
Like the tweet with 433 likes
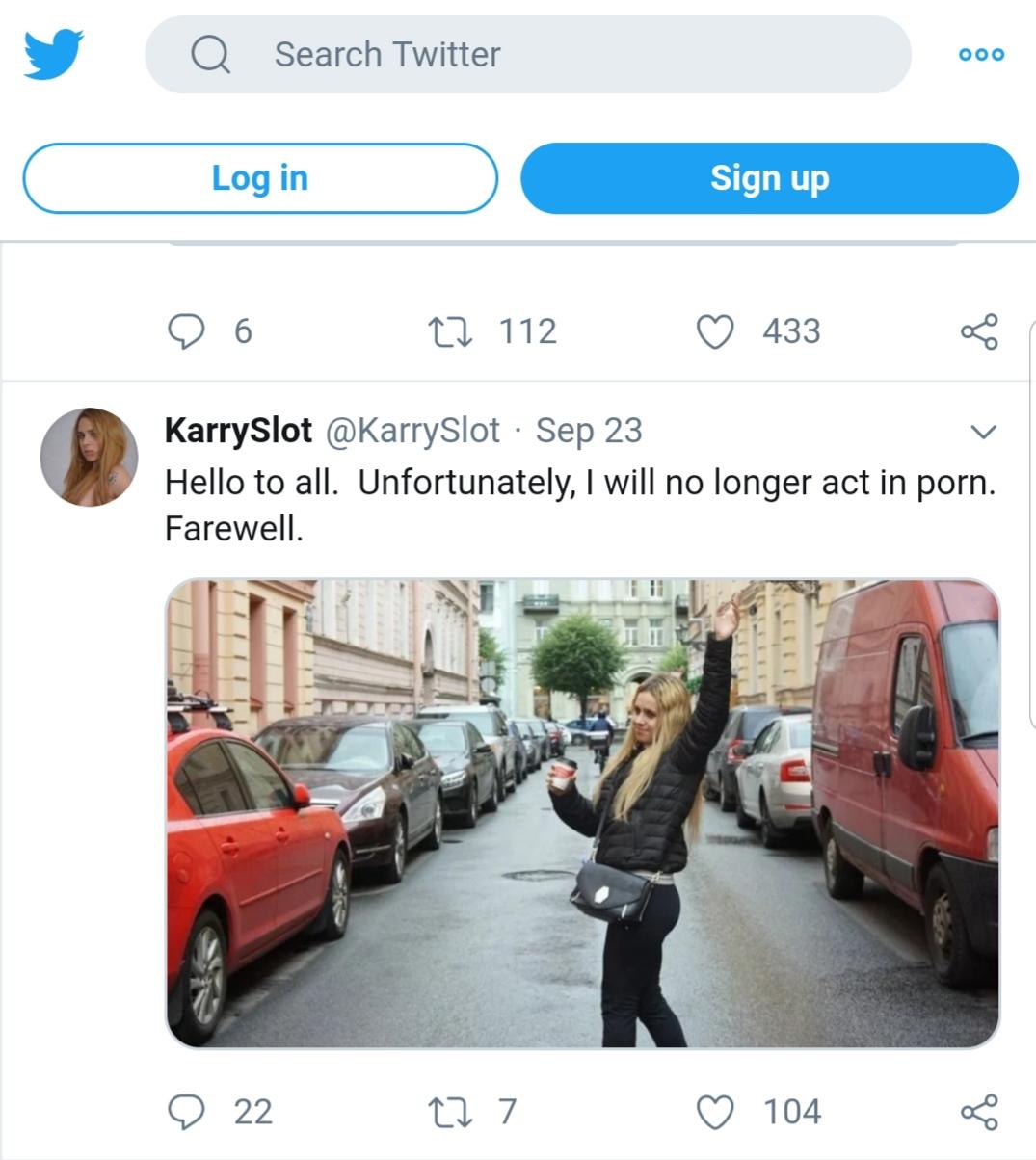pos(715,331)
